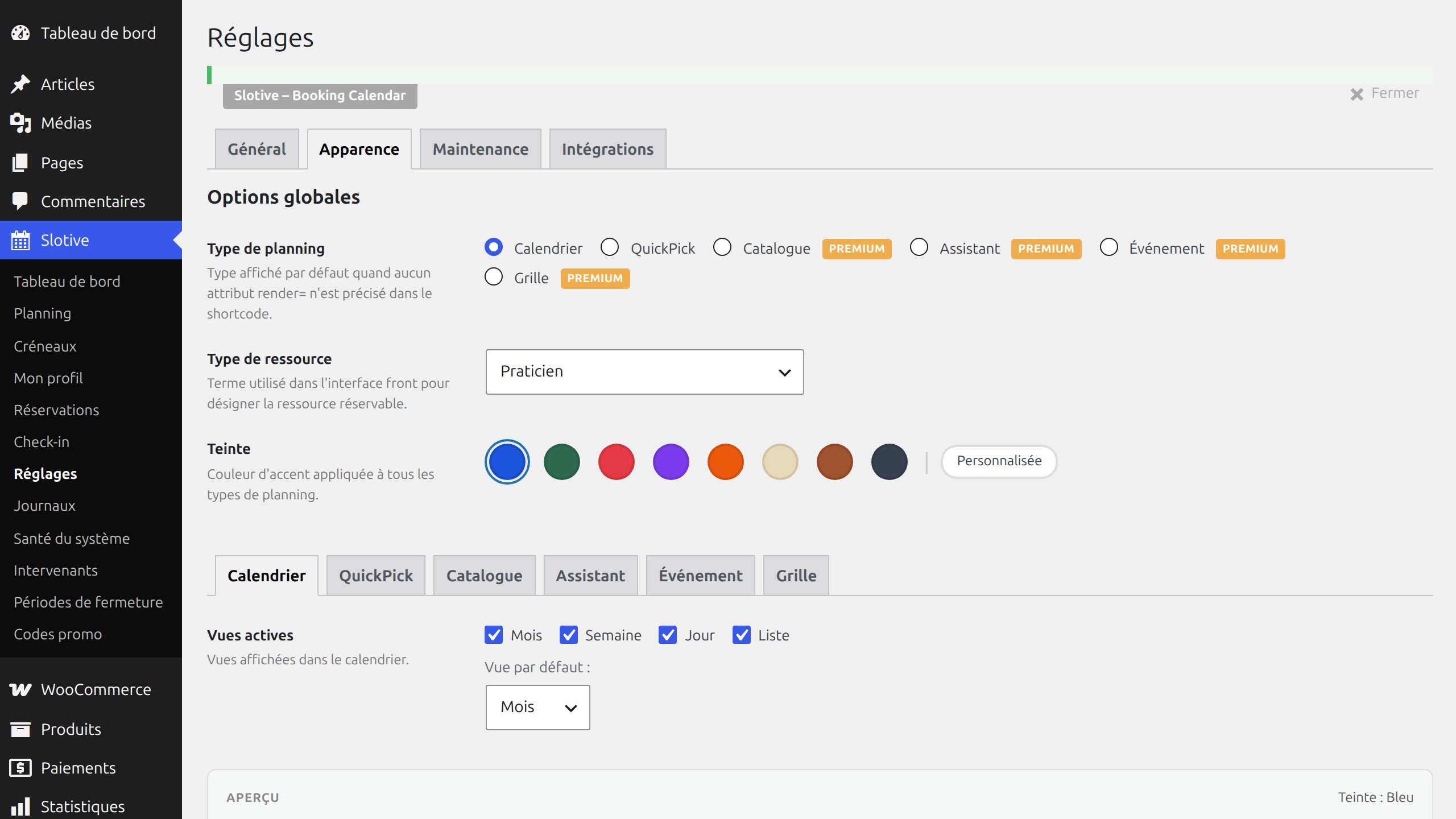Click the Tableau de bord dashboard icon

(x=20, y=33)
